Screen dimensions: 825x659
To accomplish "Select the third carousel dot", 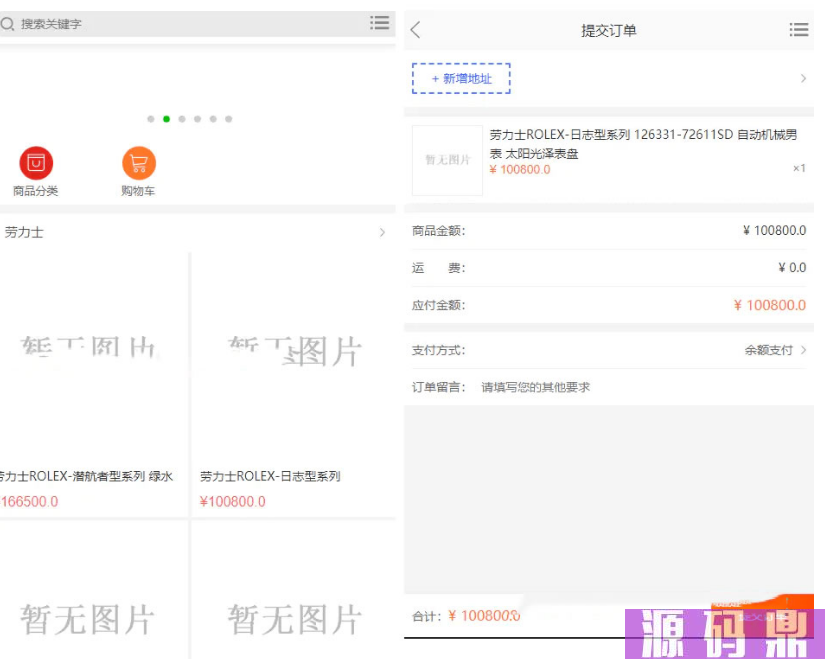I will coord(182,119).
